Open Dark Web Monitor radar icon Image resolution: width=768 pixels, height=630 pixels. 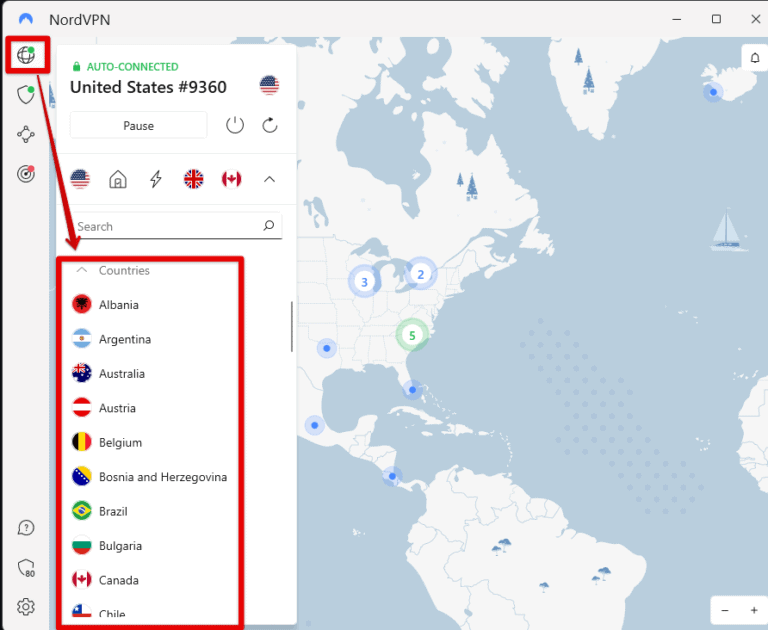[x=26, y=173]
